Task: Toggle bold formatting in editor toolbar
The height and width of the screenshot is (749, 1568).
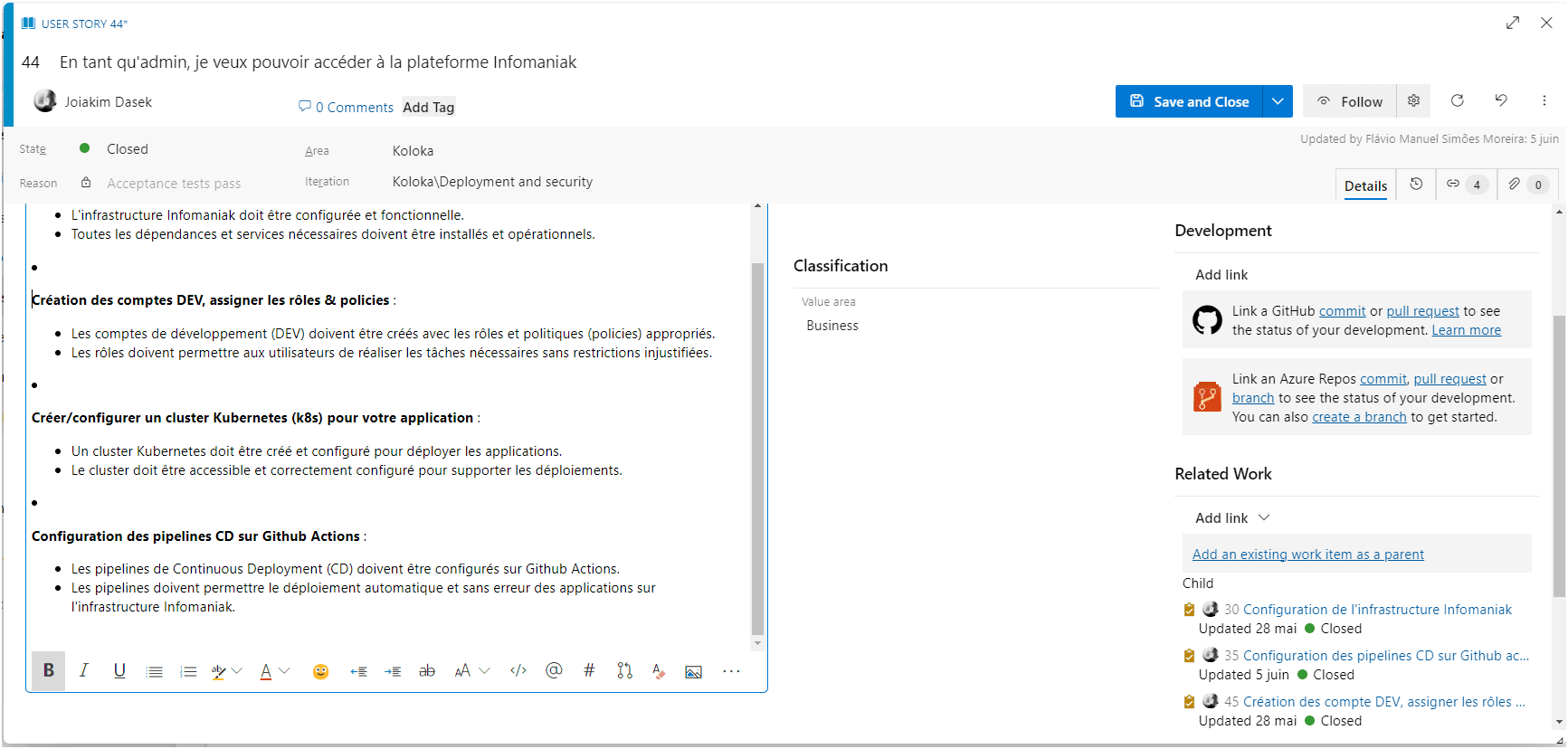Action: click(x=49, y=670)
